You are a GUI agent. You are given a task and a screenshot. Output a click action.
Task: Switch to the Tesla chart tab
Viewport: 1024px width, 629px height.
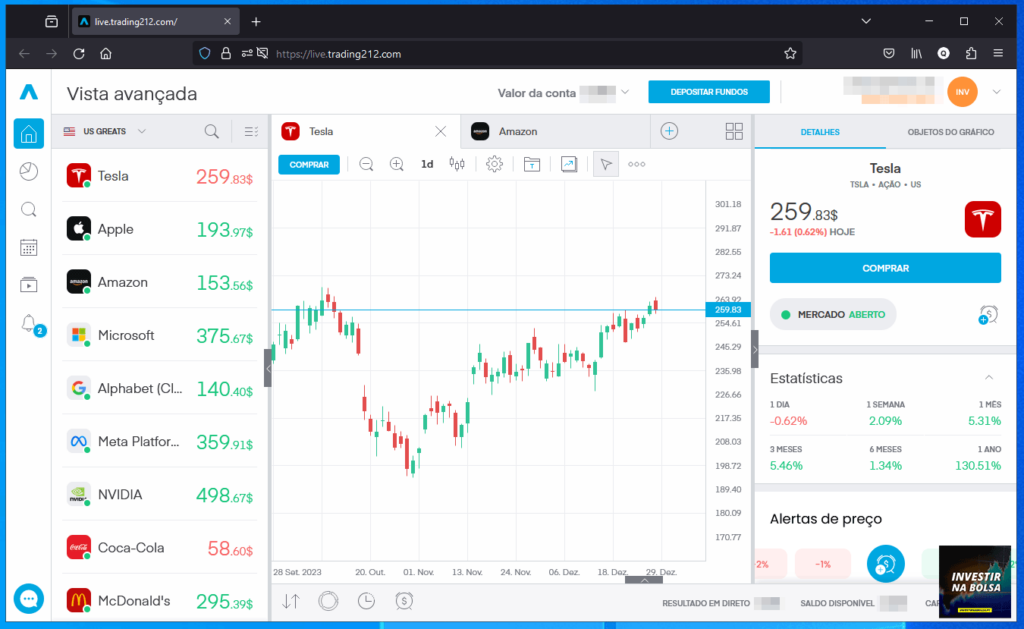point(366,131)
